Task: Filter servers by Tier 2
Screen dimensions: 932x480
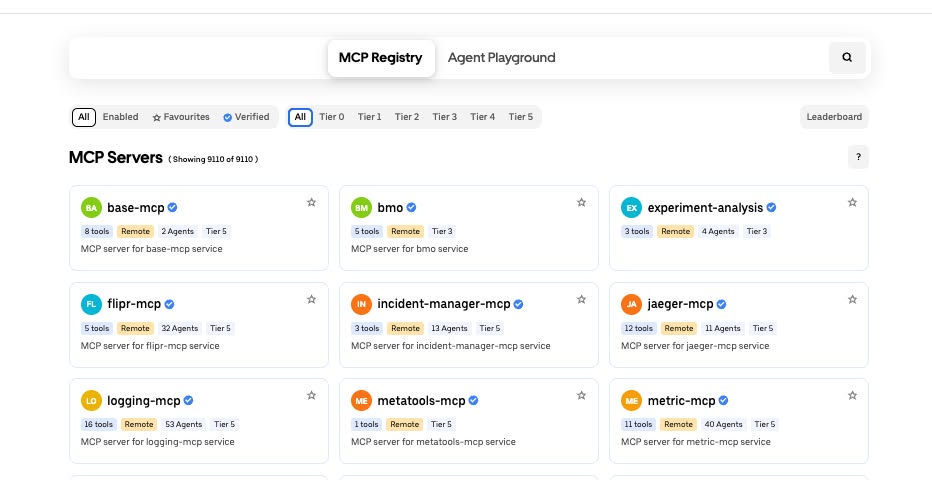Action: (407, 117)
